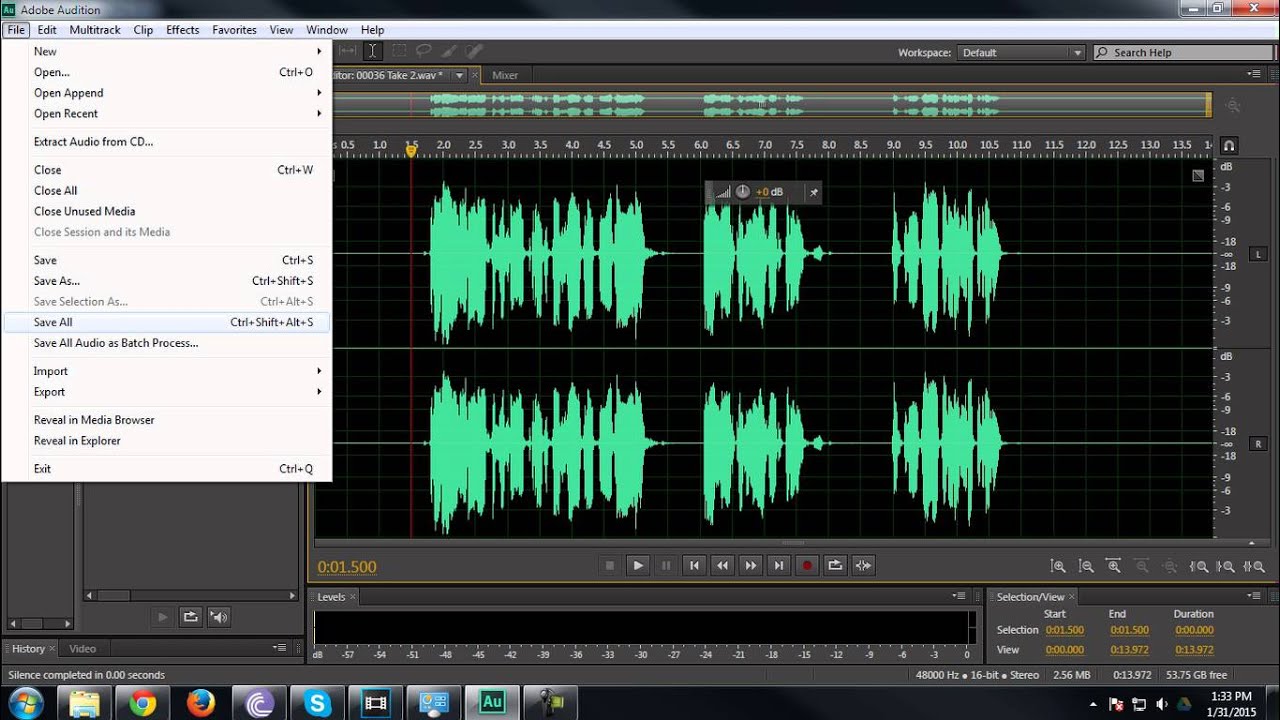Click the Fast Forward transport button
The image size is (1280, 720).
[750, 565]
